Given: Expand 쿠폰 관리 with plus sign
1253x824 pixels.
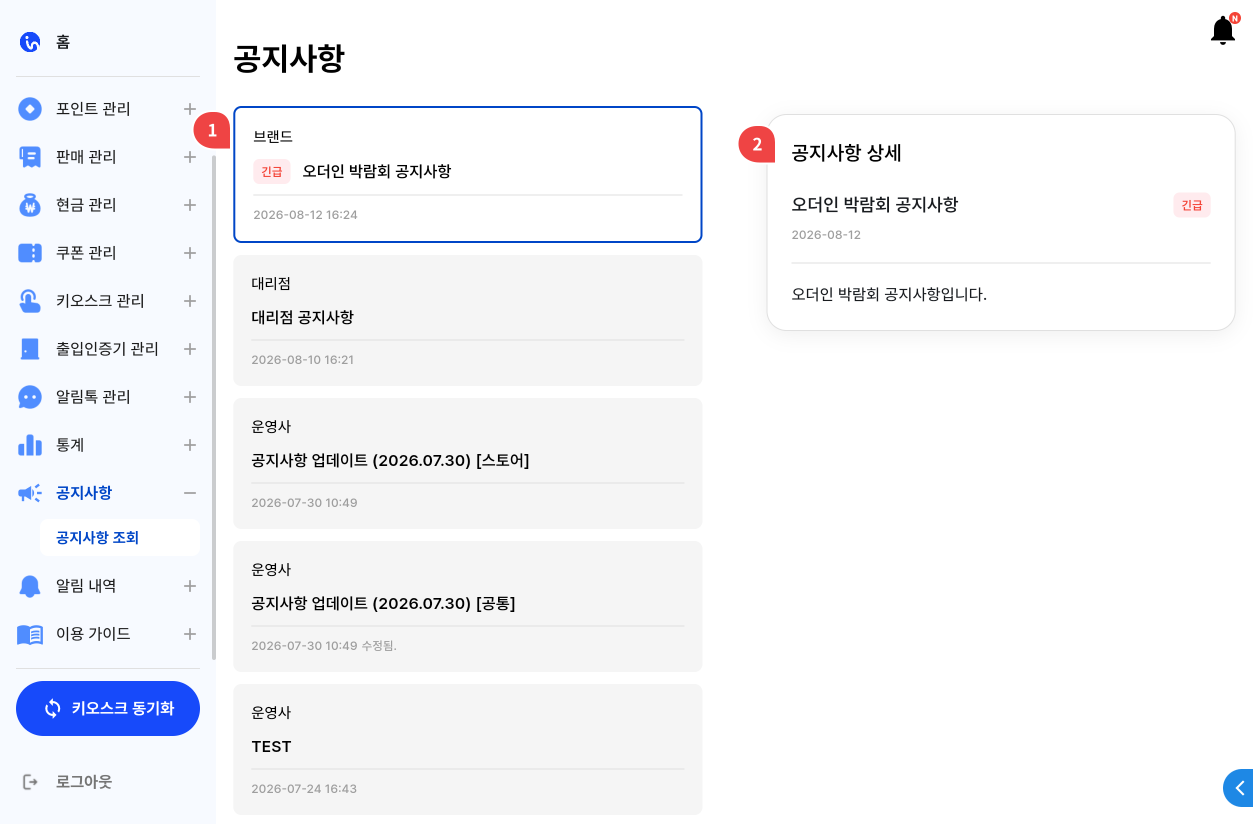Looking at the screenshot, I should tap(190, 253).
